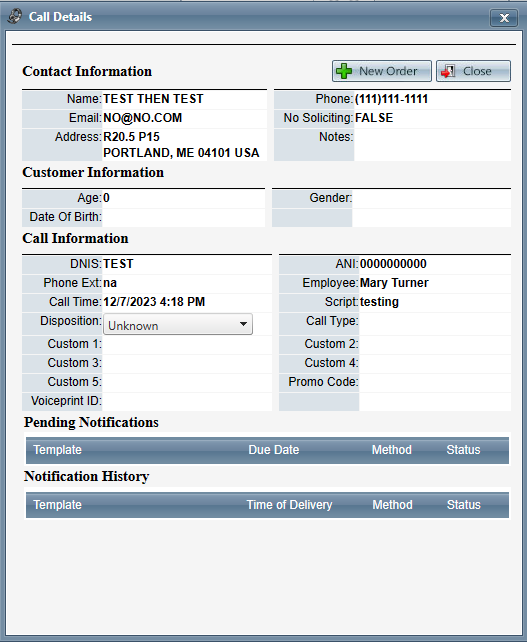
Task: Click Status header in Pending Notifications
Action: [463, 450]
